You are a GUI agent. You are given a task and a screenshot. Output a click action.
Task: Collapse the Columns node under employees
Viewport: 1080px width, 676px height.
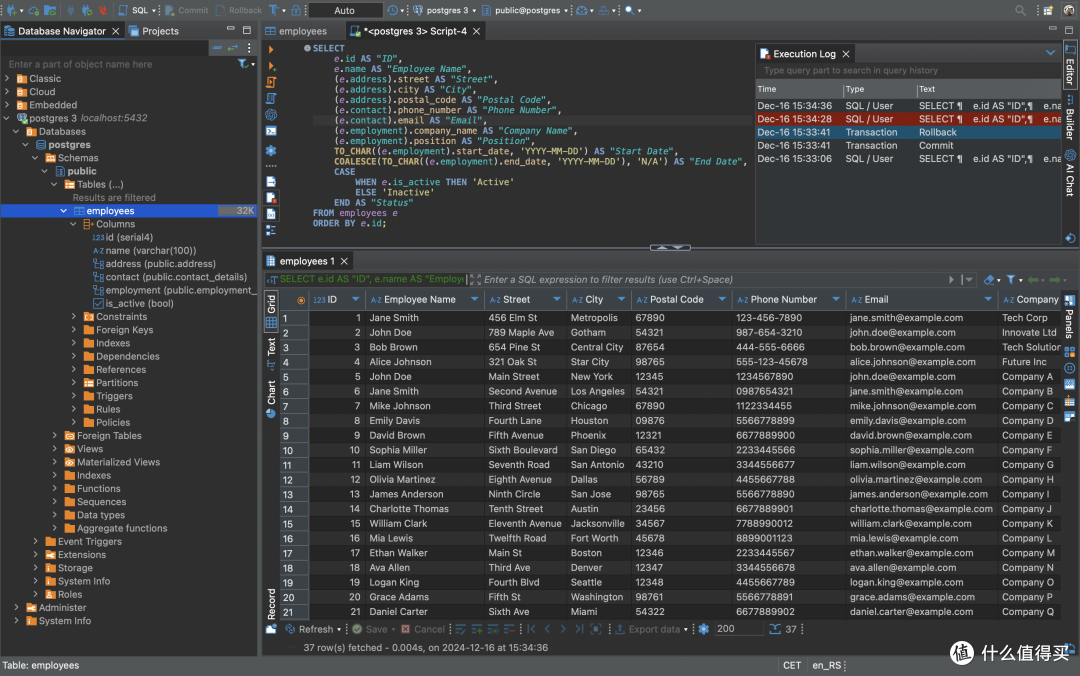pos(74,225)
